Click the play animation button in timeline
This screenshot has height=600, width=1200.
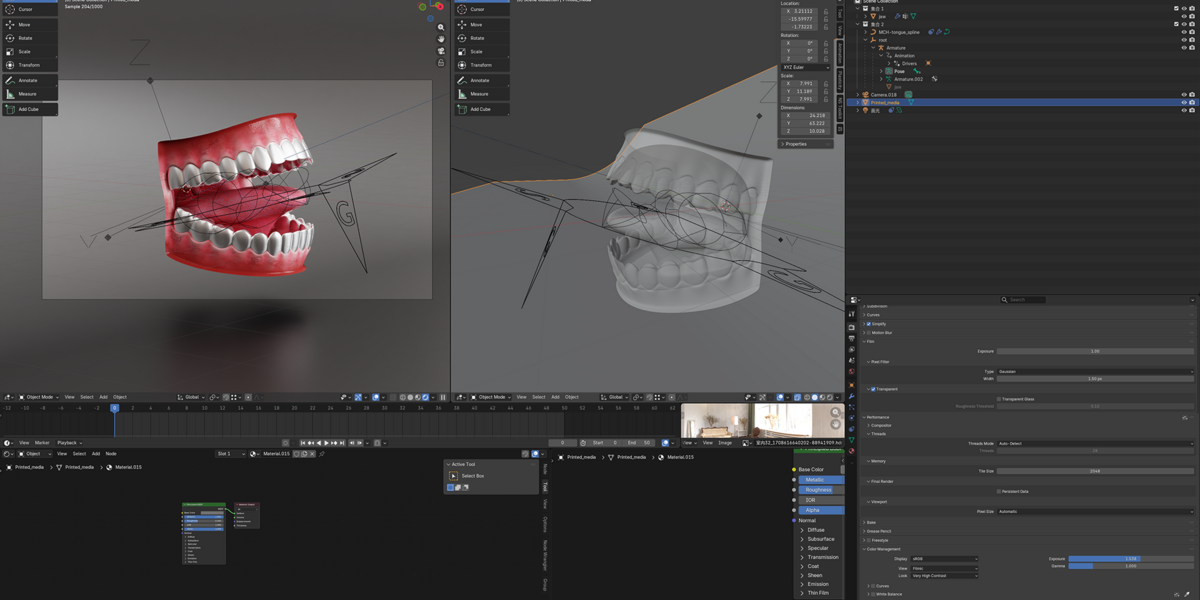[x=326, y=443]
